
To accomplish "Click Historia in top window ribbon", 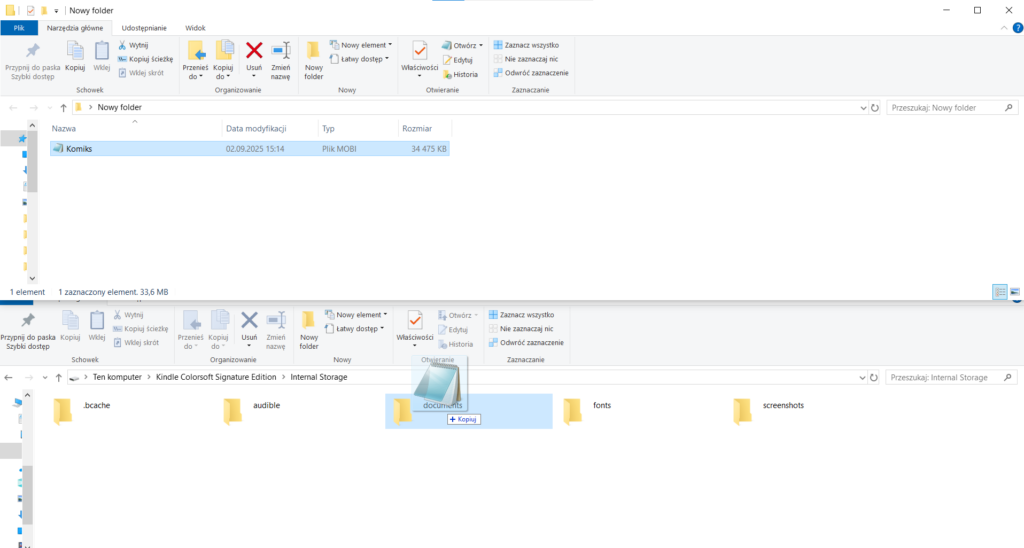I will [460, 74].
